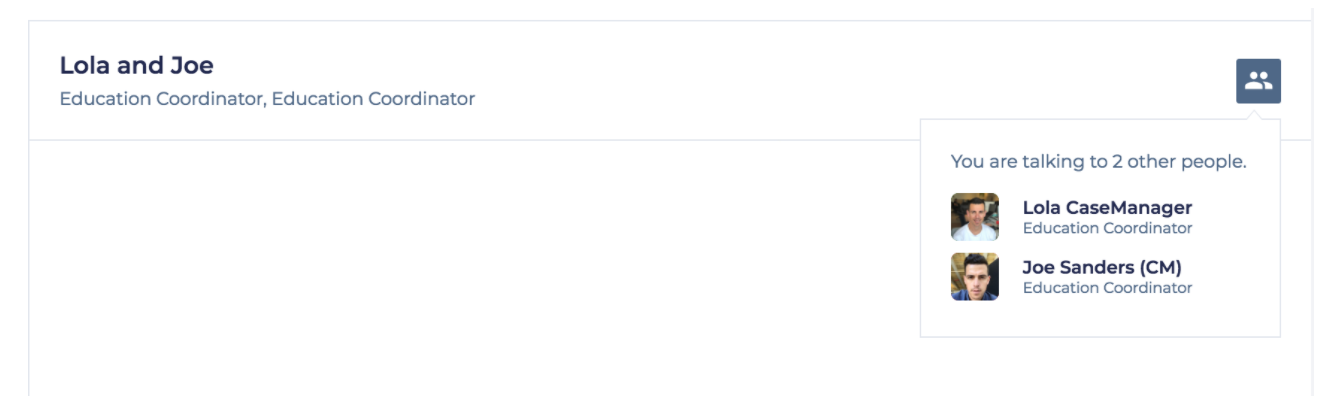
Task: Click the word 'Lola' in conversation title
Action: [x=82, y=66]
